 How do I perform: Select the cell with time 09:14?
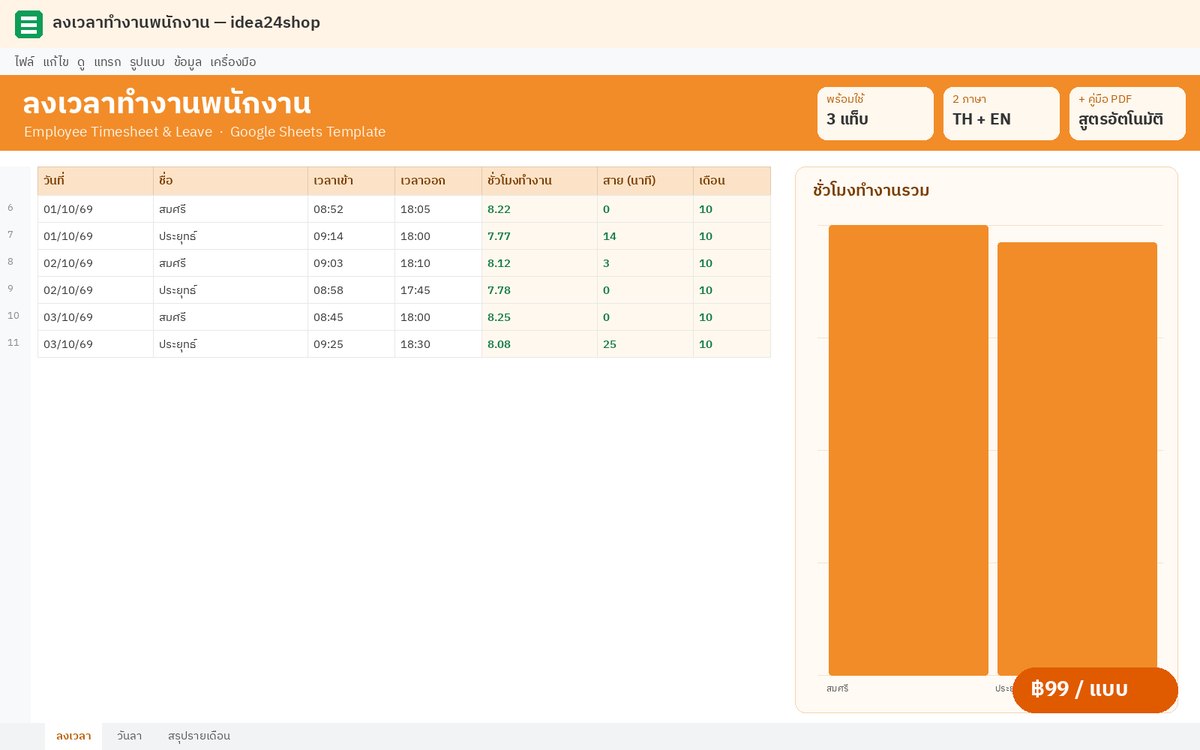point(351,236)
